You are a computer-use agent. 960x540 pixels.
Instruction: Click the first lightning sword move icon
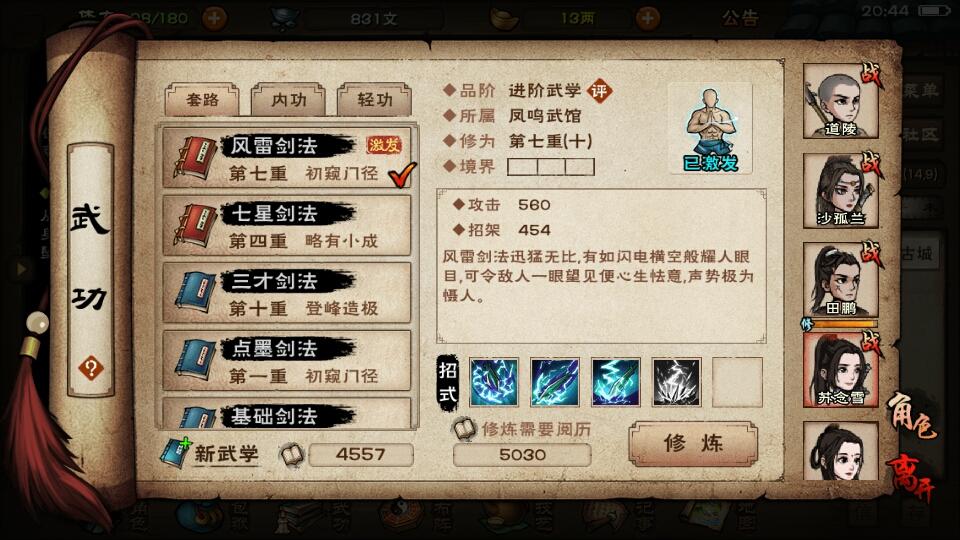pos(493,382)
